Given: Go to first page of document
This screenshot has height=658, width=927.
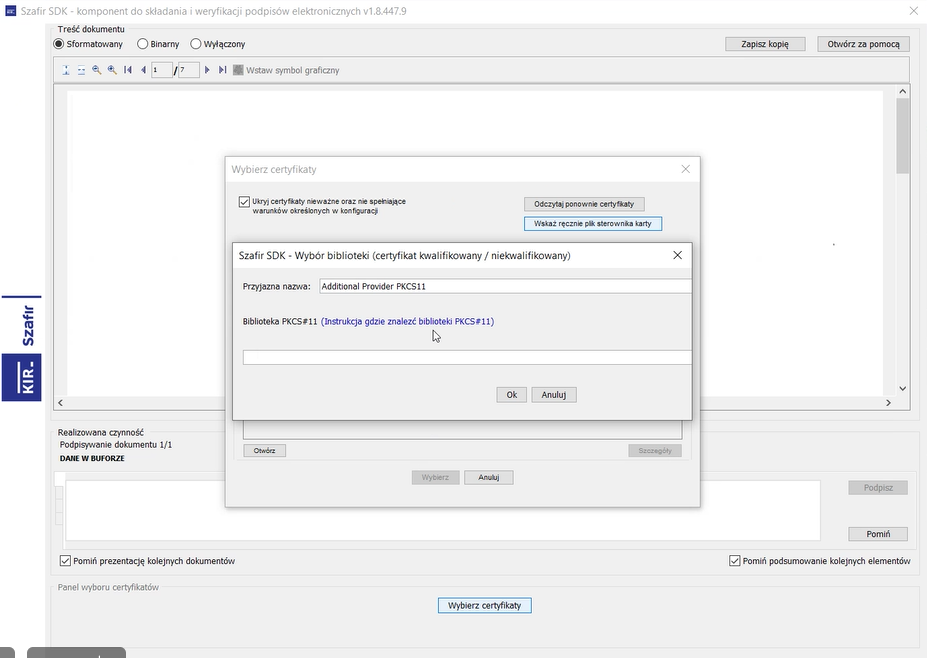Looking at the screenshot, I should 128,70.
